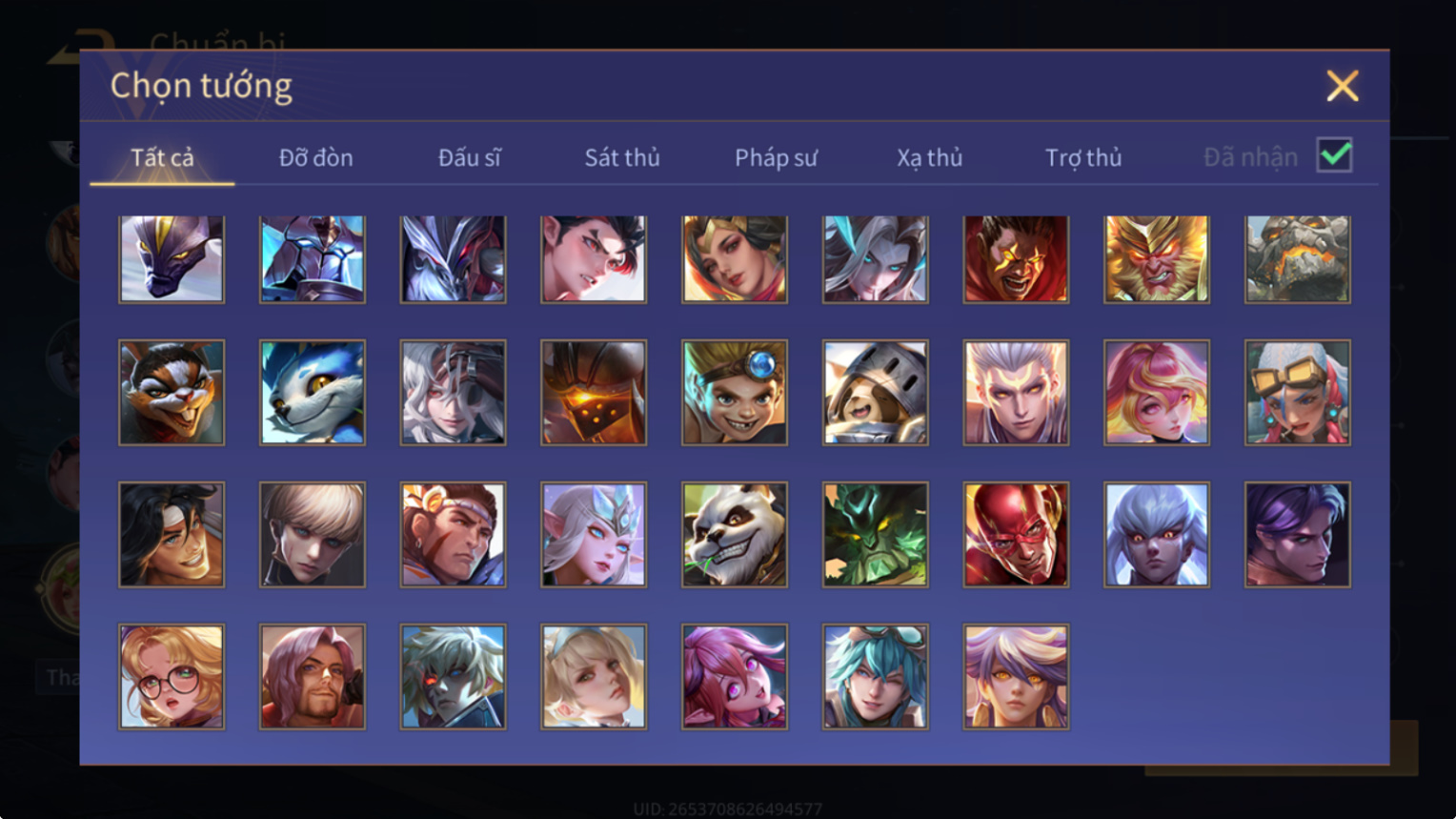Toggle the Đã nhận checkbox

coord(1334,155)
